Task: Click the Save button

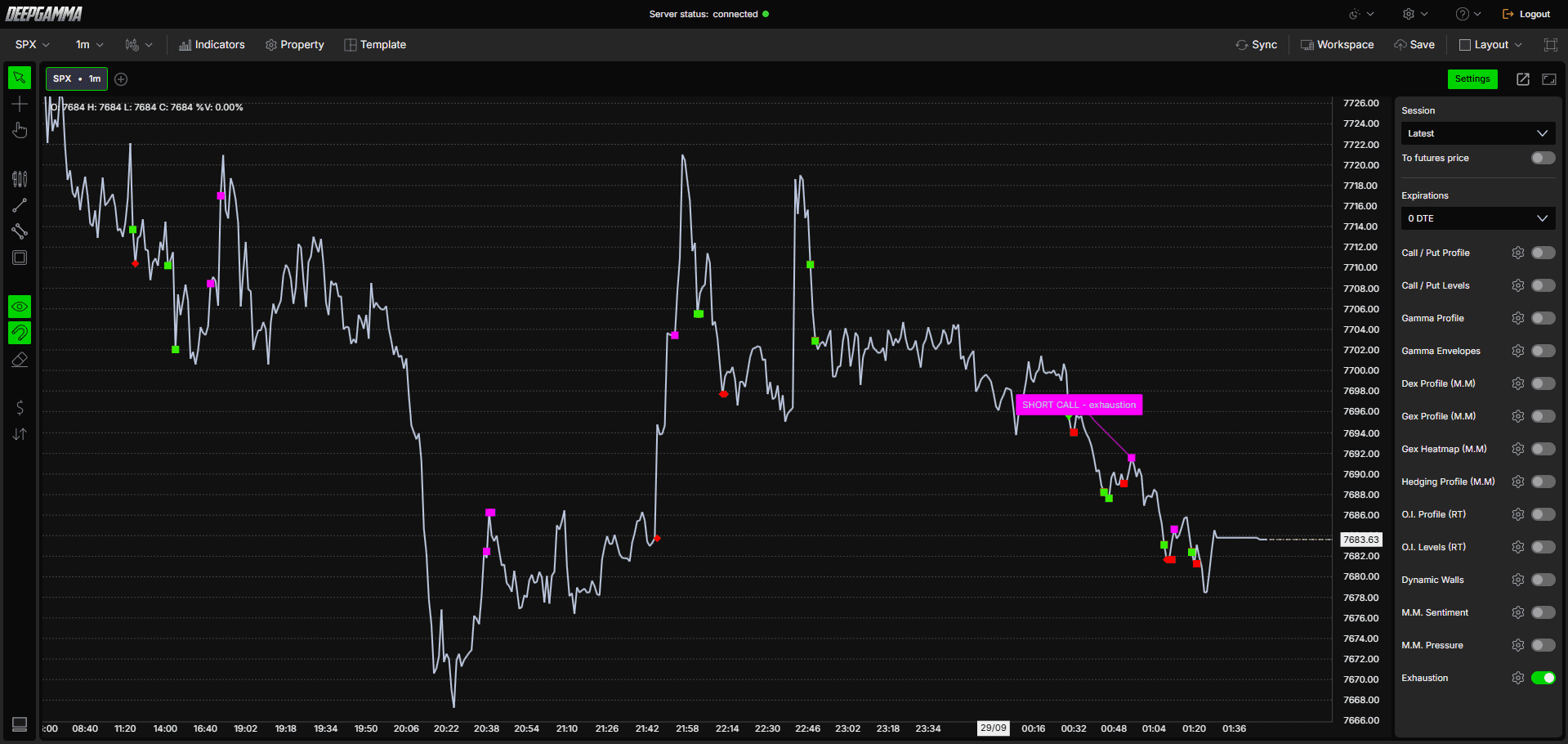Action: coord(1414,45)
